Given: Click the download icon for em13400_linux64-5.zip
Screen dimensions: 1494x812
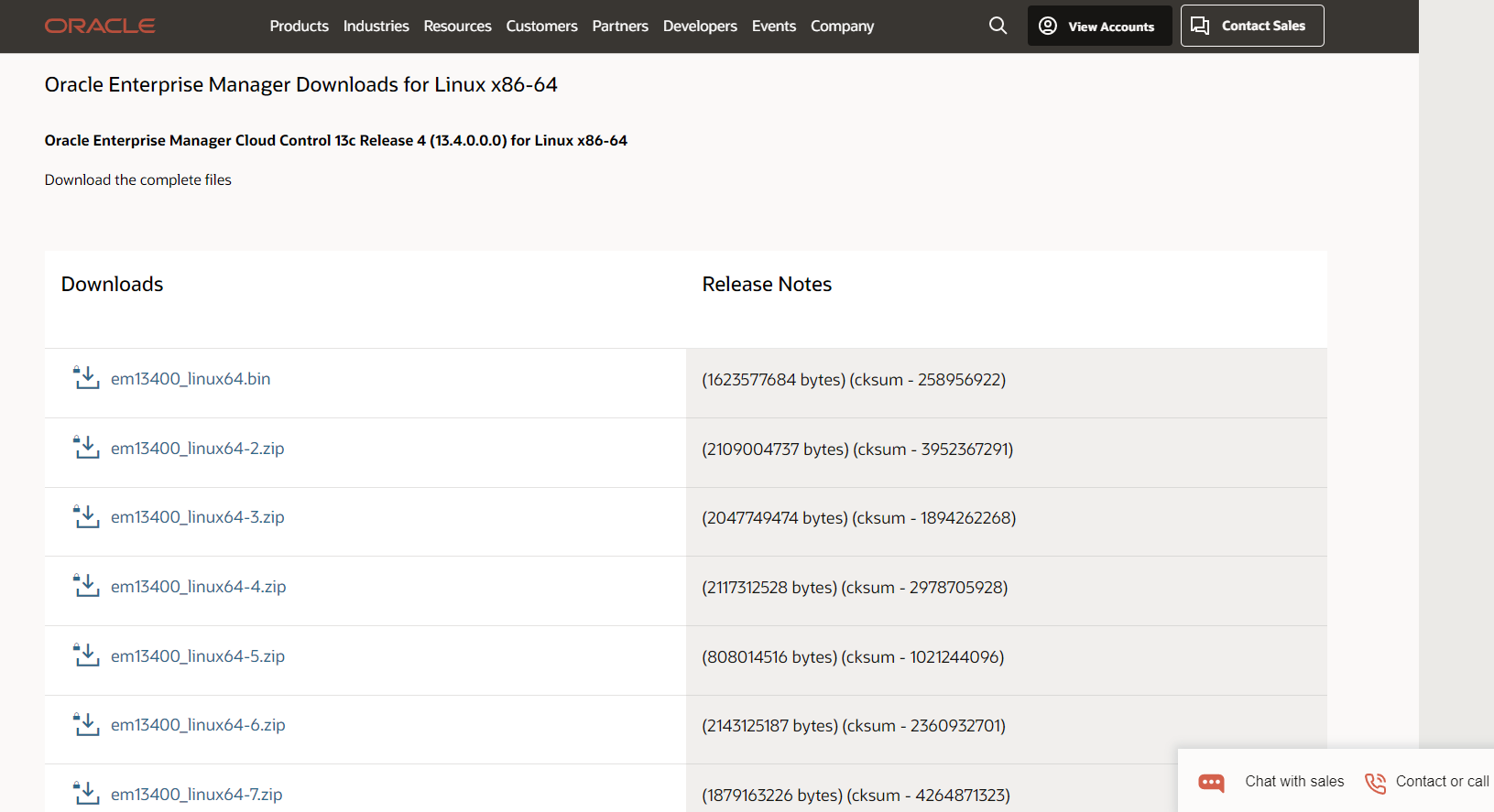Looking at the screenshot, I should coord(86,655).
